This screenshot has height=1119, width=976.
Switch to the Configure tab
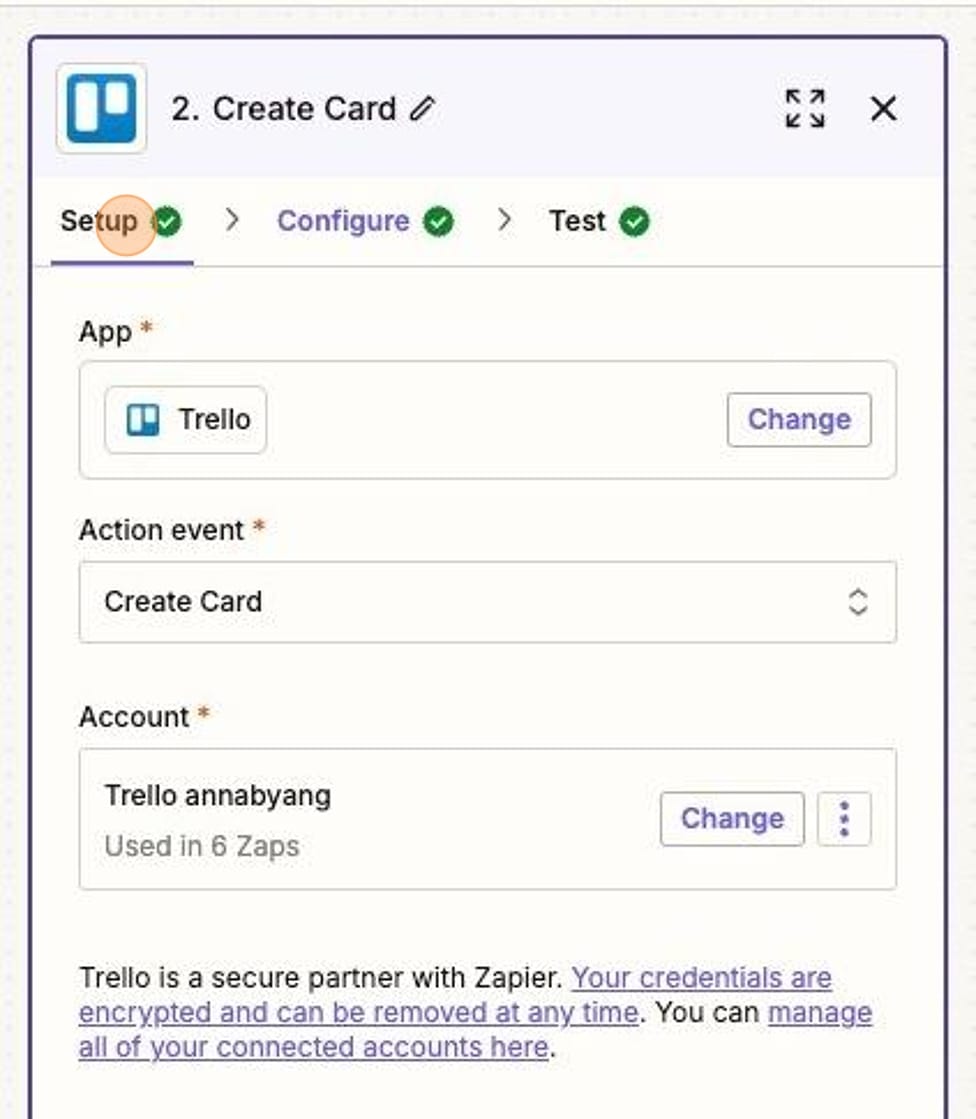(x=345, y=221)
